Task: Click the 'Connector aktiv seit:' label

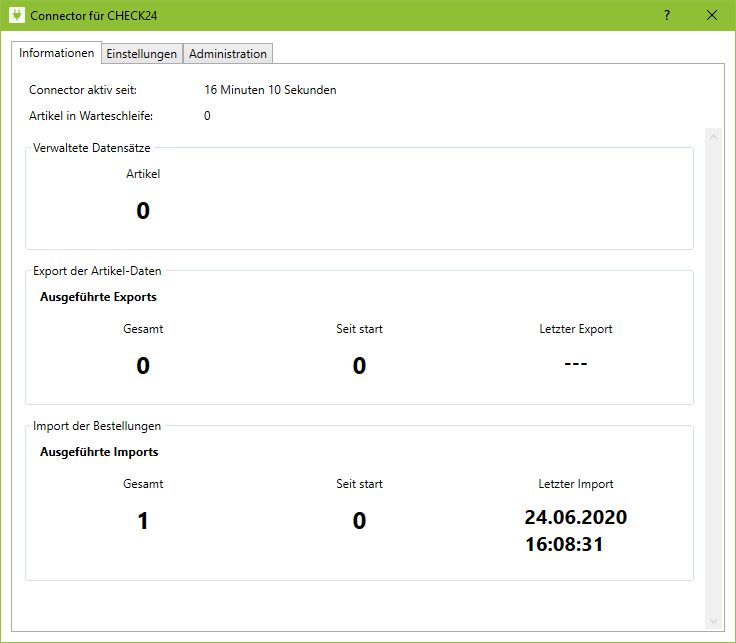Action: coord(83,90)
